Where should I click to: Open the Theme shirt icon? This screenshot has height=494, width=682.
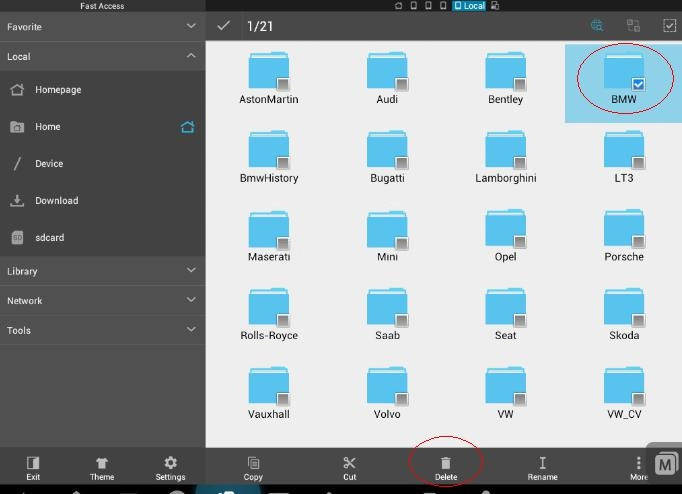click(x=102, y=463)
